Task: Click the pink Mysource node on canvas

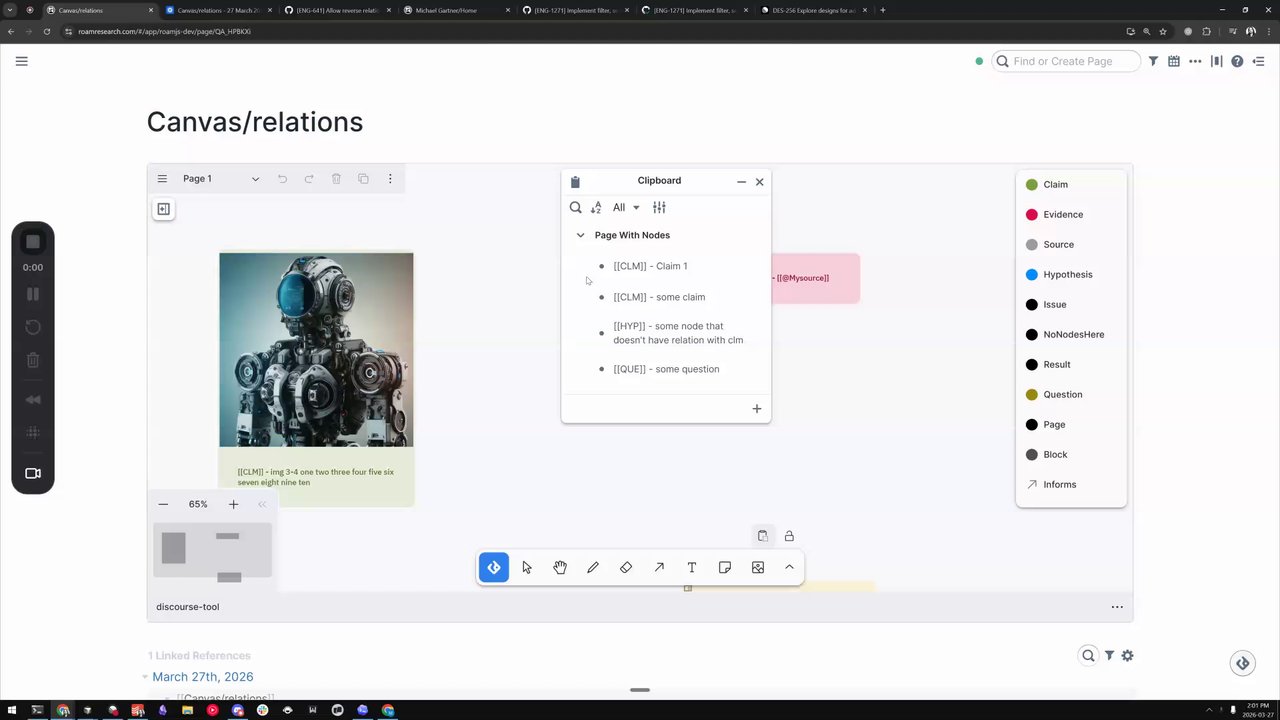Action: tap(815, 278)
